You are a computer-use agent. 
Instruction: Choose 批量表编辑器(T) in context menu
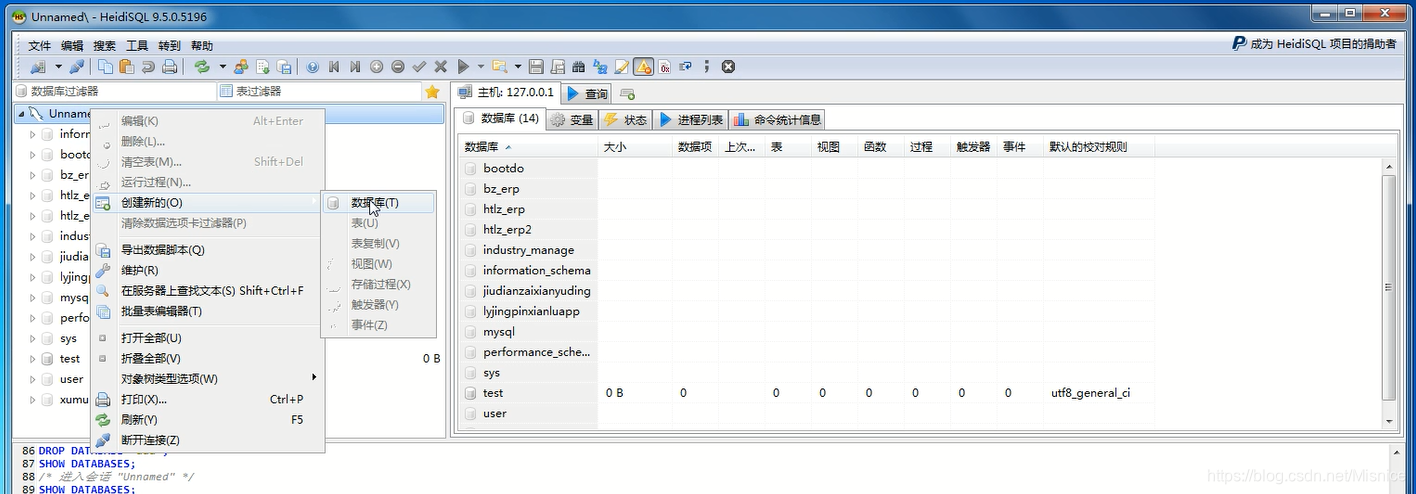pos(207,311)
